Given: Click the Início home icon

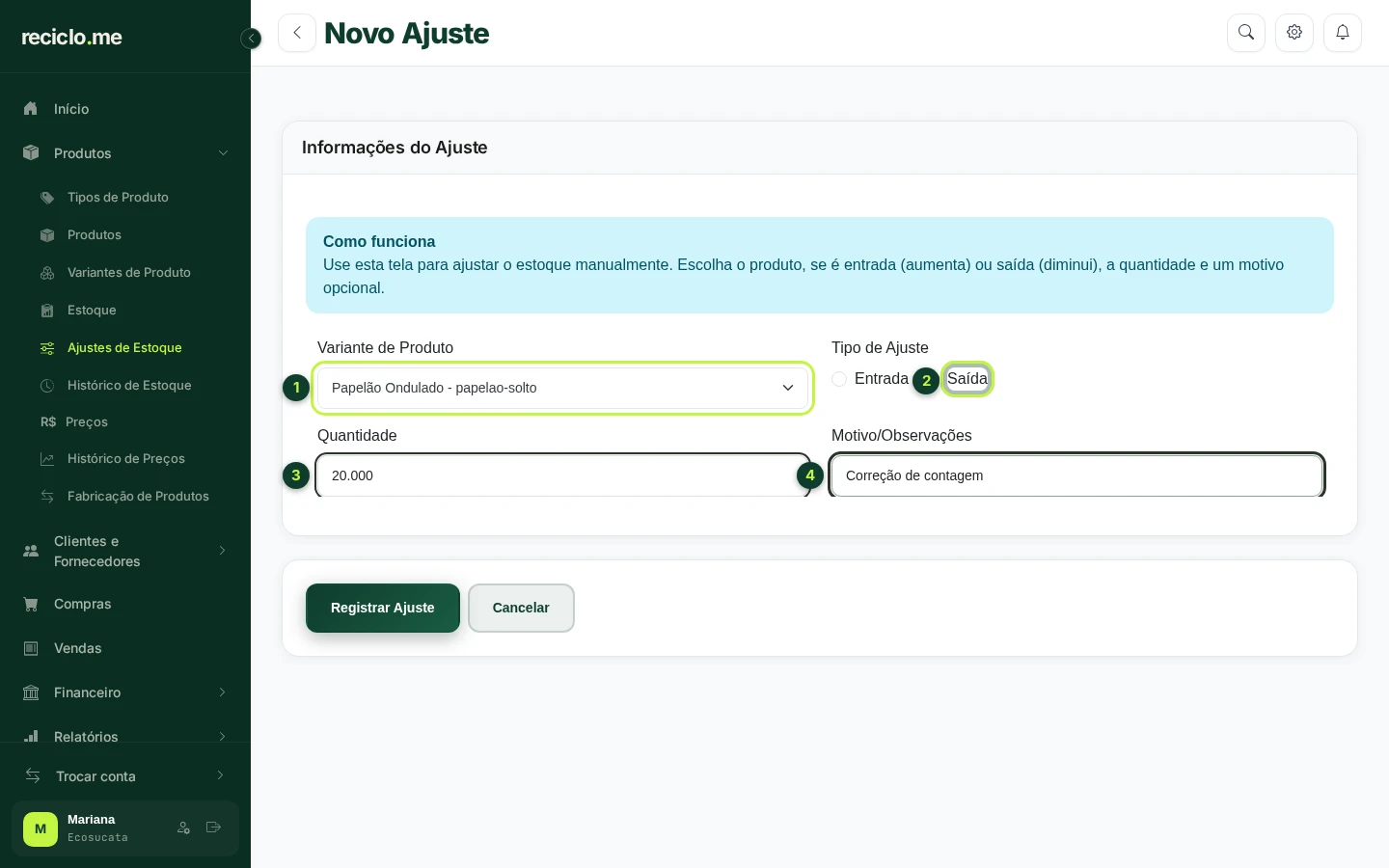Looking at the screenshot, I should click(x=31, y=109).
